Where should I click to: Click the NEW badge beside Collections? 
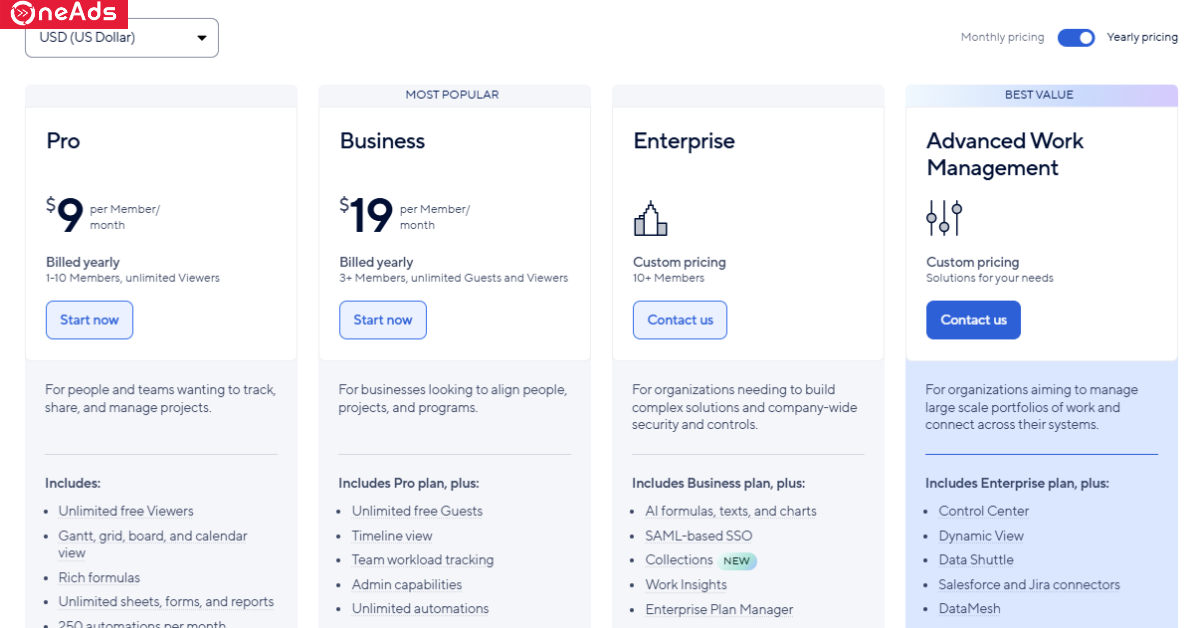tap(737, 561)
